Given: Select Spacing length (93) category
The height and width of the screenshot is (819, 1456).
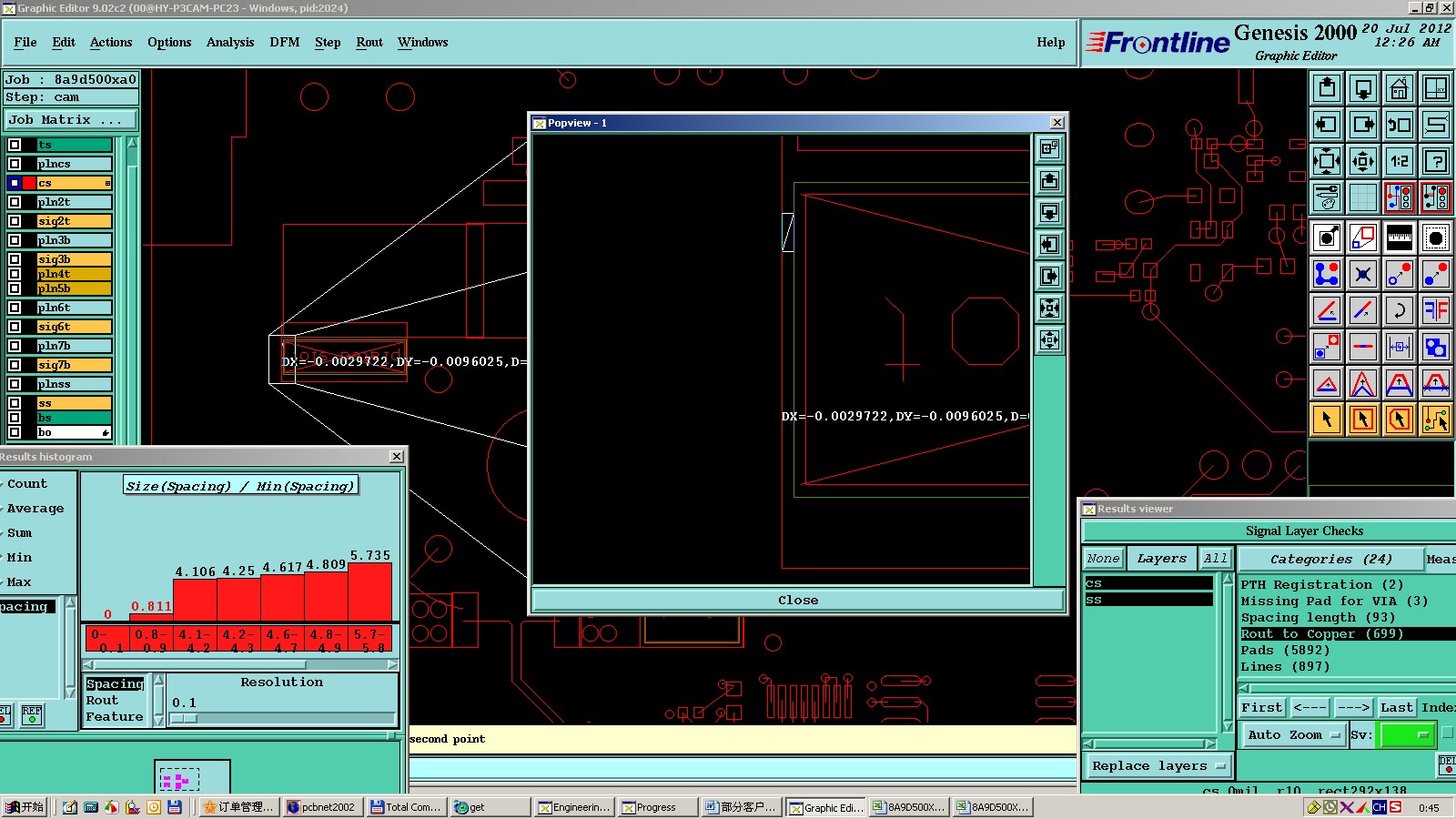Looking at the screenshot, I should (1317, 617).
